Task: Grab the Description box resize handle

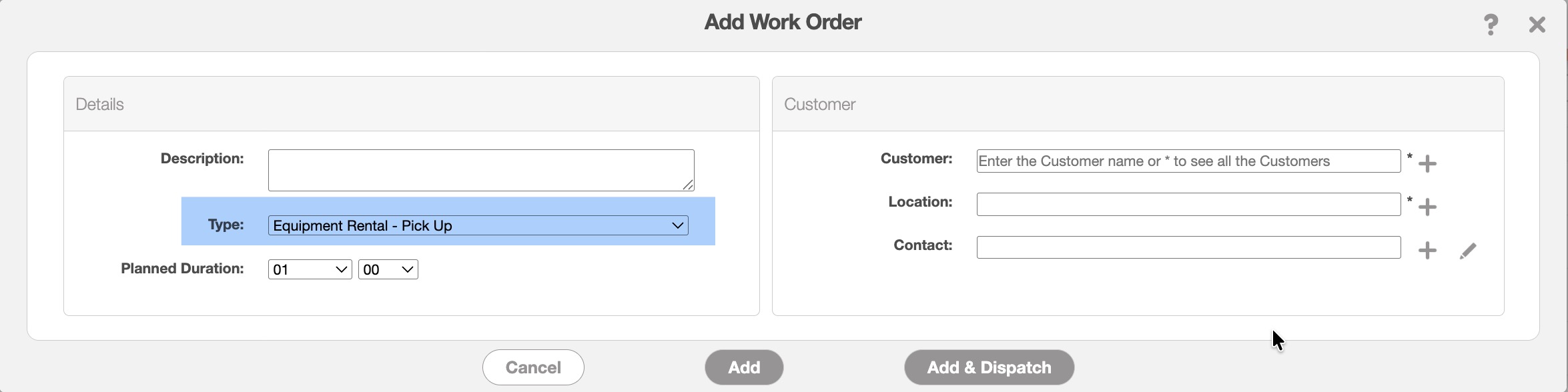Action: click(688, 185)
